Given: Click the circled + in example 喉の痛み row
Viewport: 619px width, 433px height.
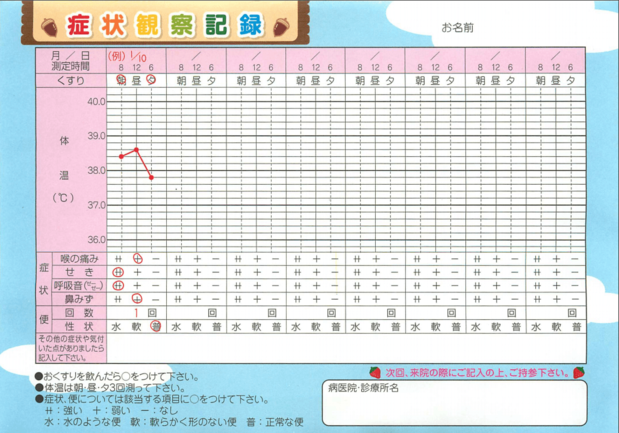Looking at the screenshot, I should coord(137,259).
